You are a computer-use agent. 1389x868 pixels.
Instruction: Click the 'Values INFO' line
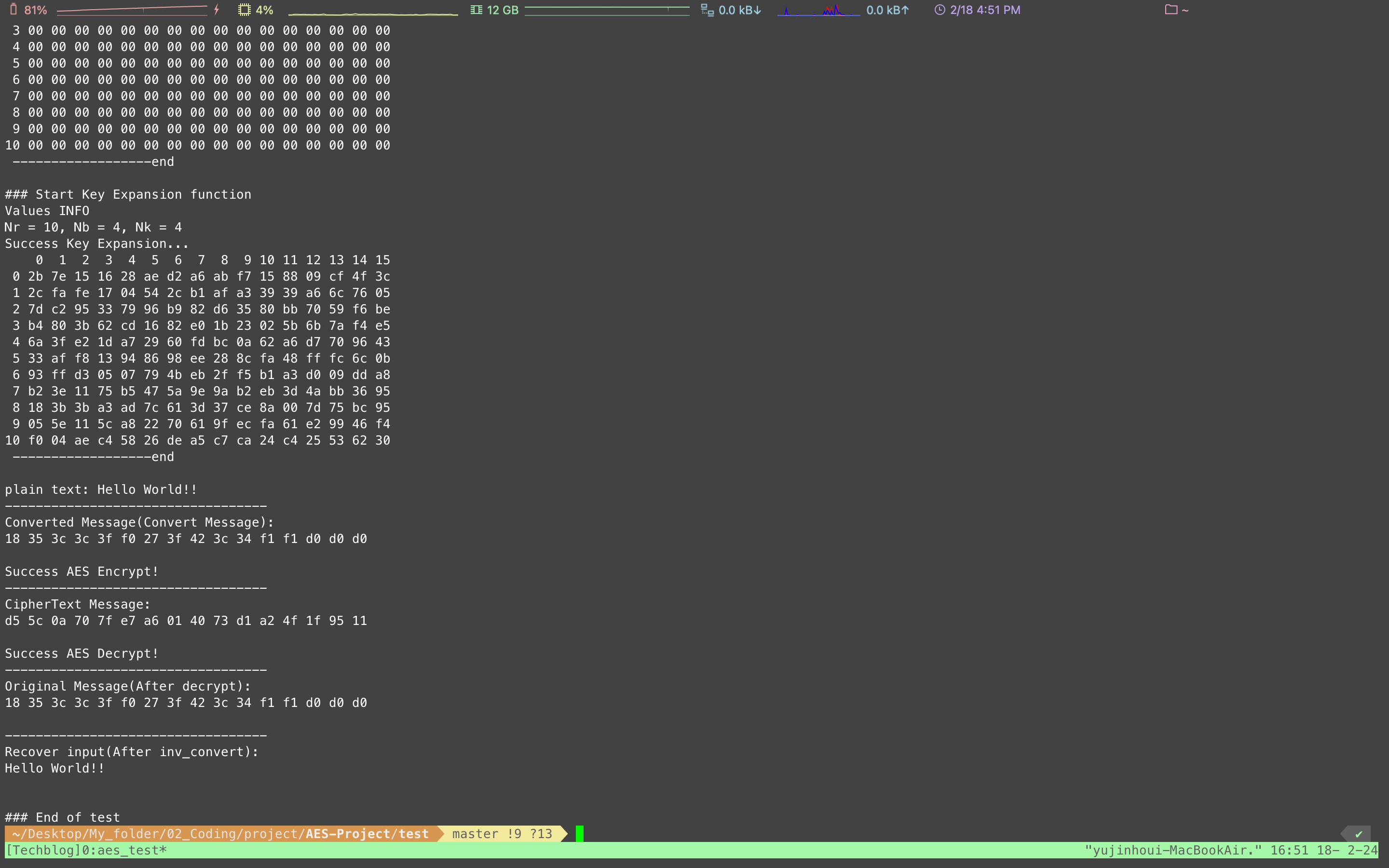(47, 211)
